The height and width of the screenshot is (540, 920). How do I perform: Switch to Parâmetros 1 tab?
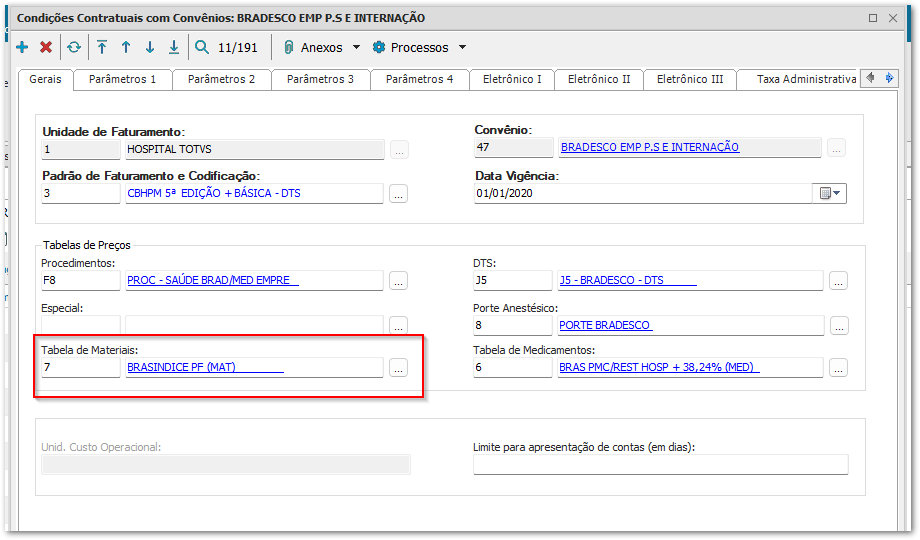coord(123,79)
